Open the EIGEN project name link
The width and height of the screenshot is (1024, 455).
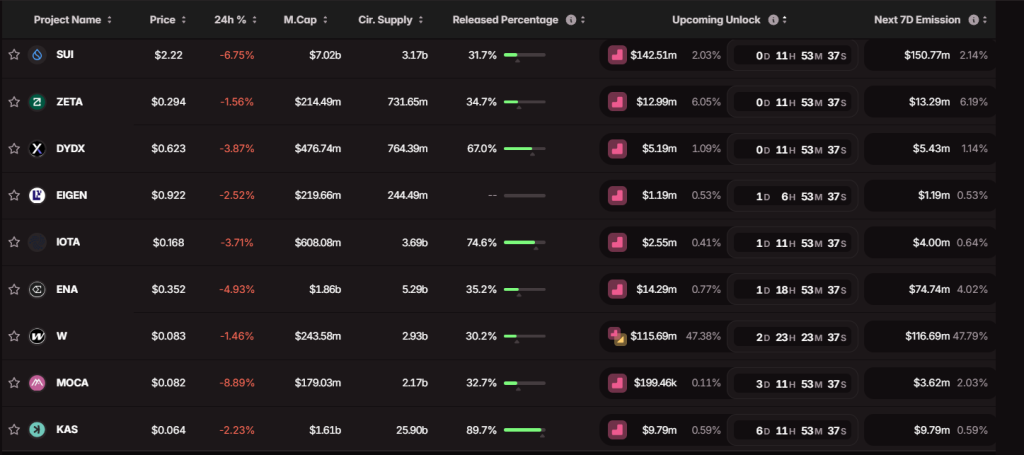[x=72, y=195]
